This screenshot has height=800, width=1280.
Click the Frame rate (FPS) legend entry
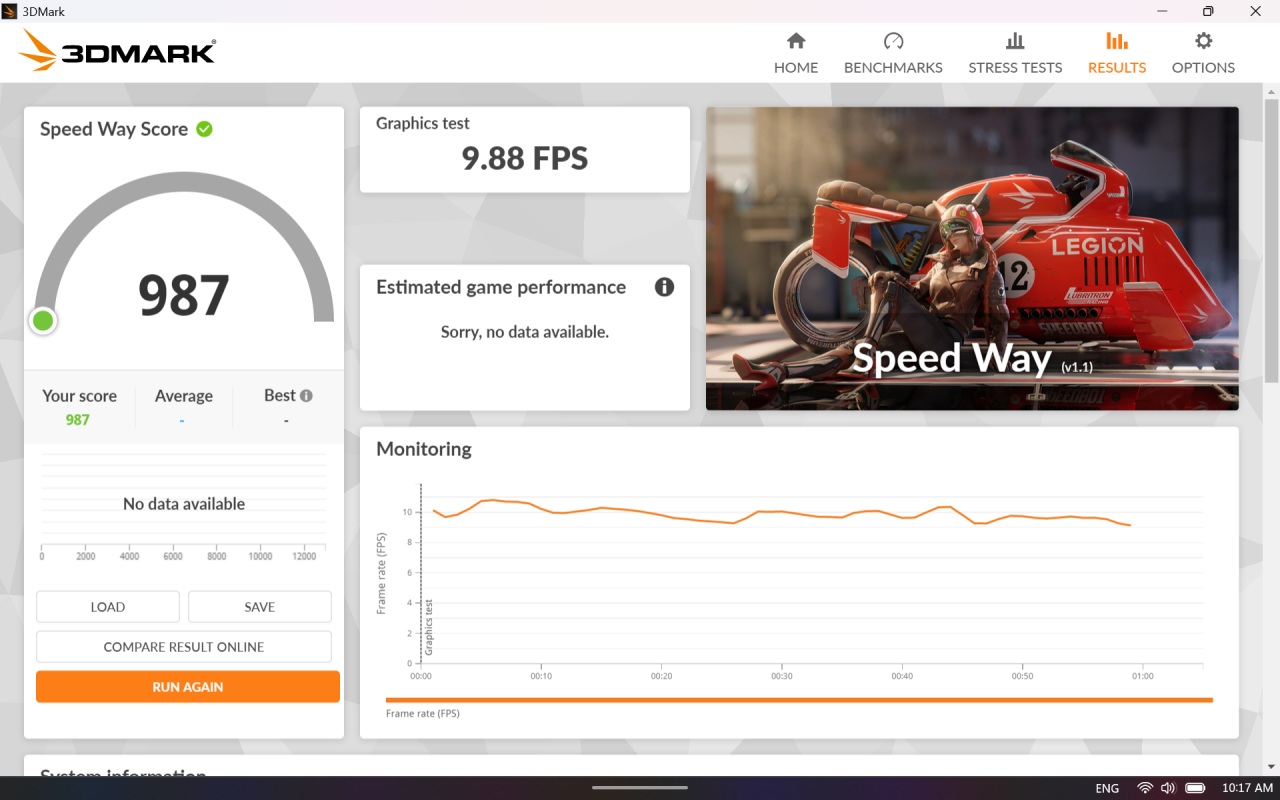pyautogui.click(x=423, y=713)
